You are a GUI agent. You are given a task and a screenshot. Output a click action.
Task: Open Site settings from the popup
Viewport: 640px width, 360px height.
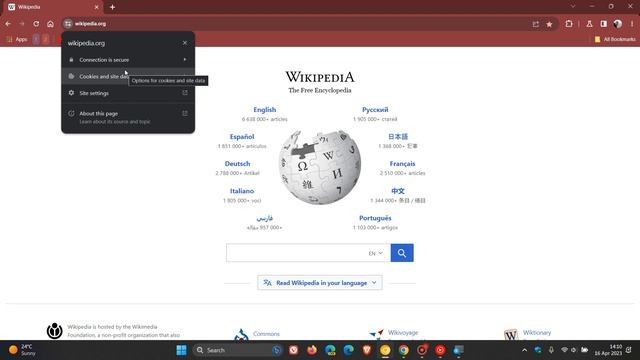128,93
